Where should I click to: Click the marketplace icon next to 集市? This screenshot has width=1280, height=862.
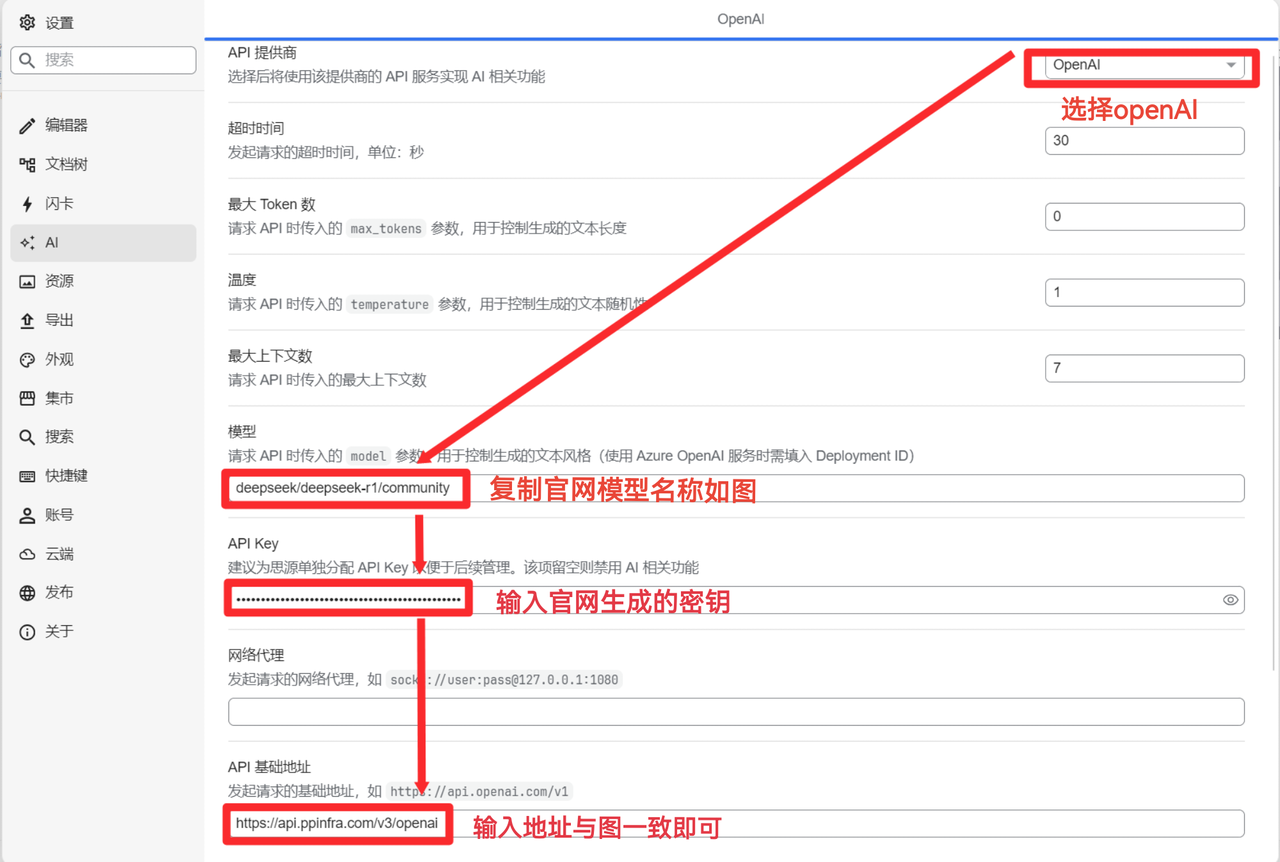click(28, 399)
